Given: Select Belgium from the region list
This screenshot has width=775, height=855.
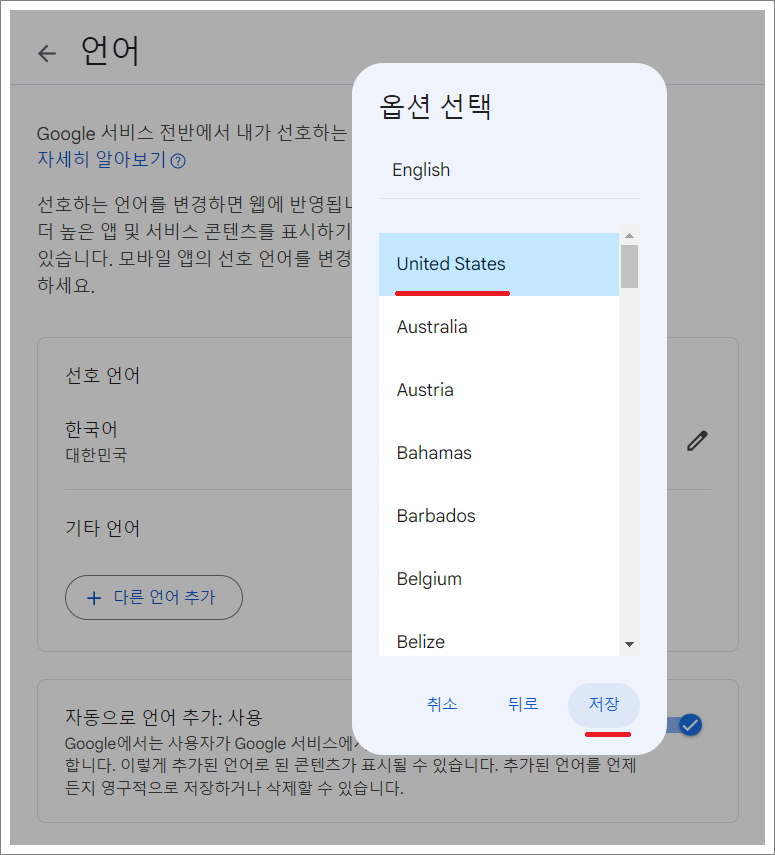Looking at the screenshot, I should [x=498, y=579].
